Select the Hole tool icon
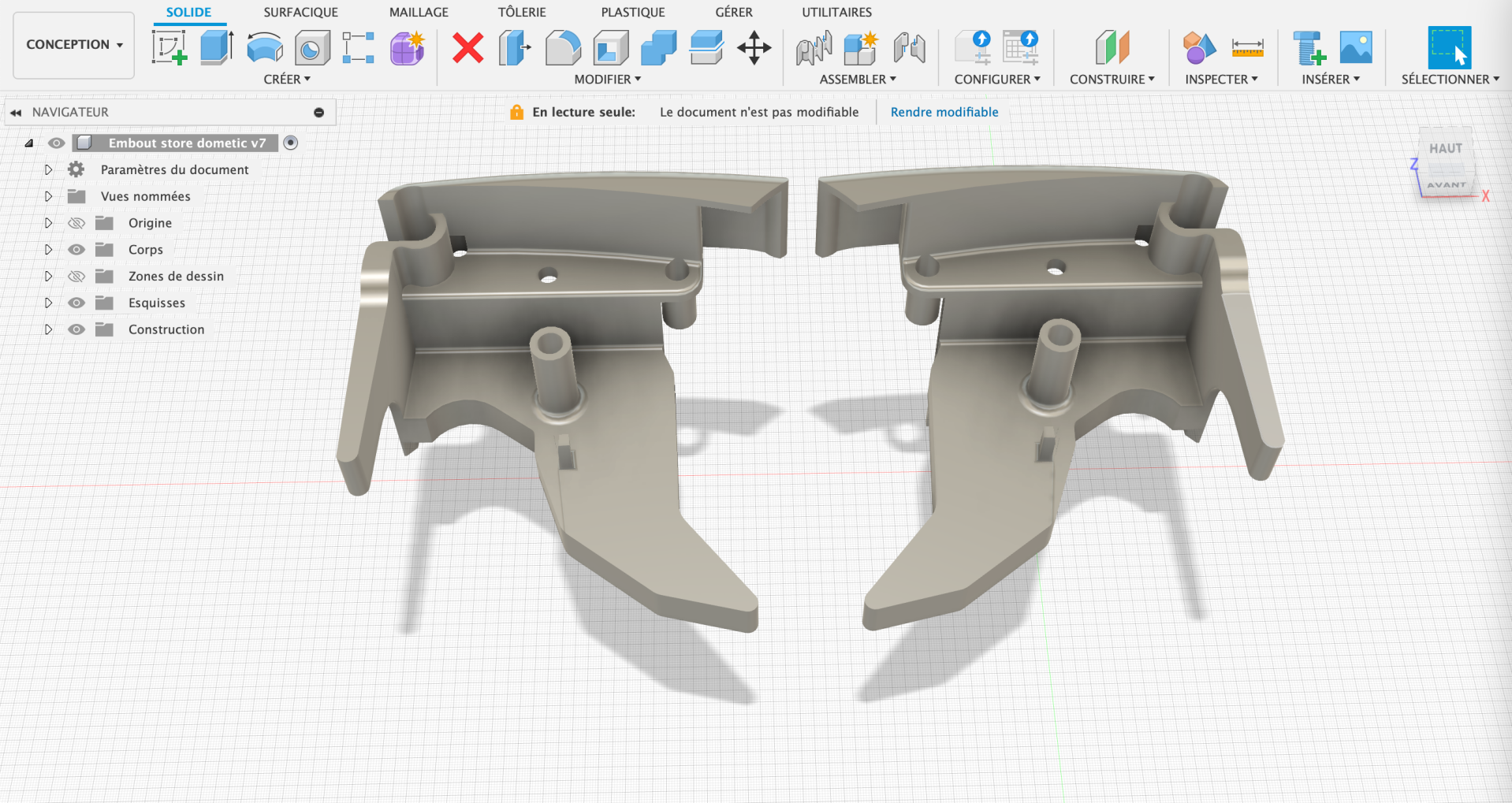The width and height of the screenshot is (1512, 803). point(312,47)
